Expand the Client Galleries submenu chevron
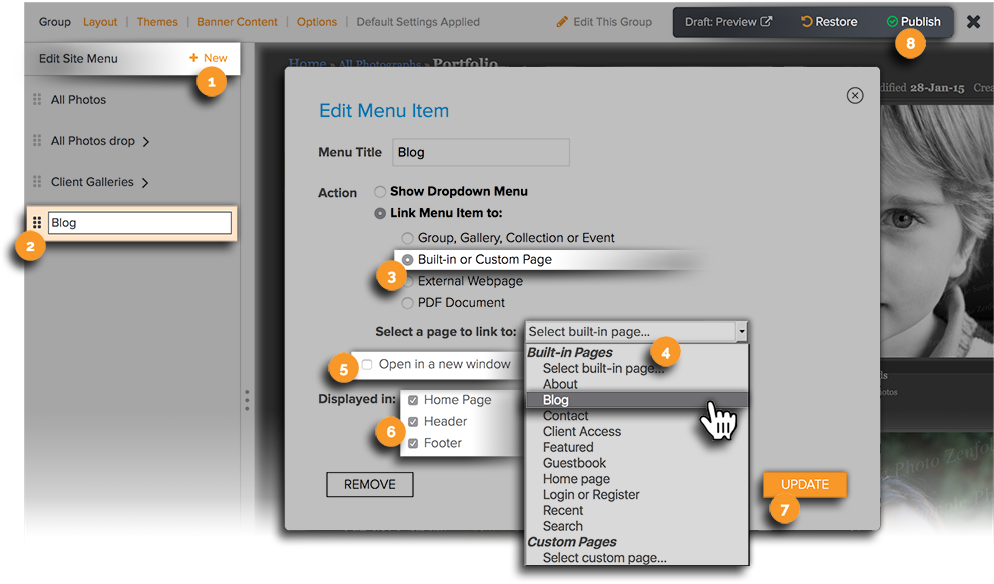 145,183
